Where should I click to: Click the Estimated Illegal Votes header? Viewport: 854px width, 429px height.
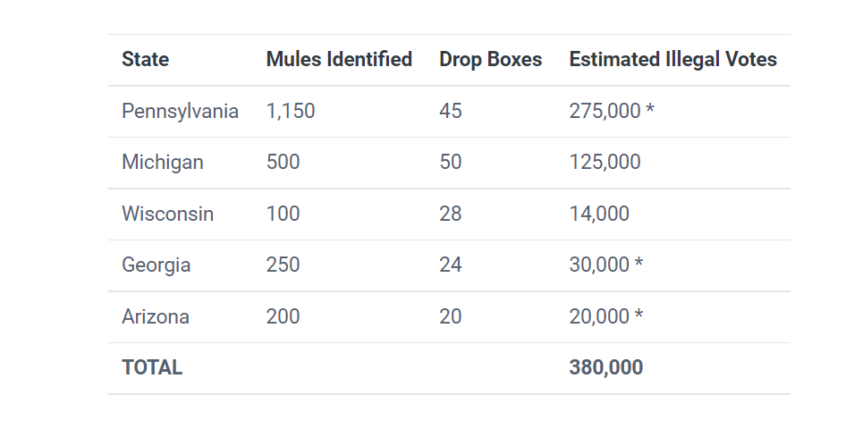click(x=672, y=60)
